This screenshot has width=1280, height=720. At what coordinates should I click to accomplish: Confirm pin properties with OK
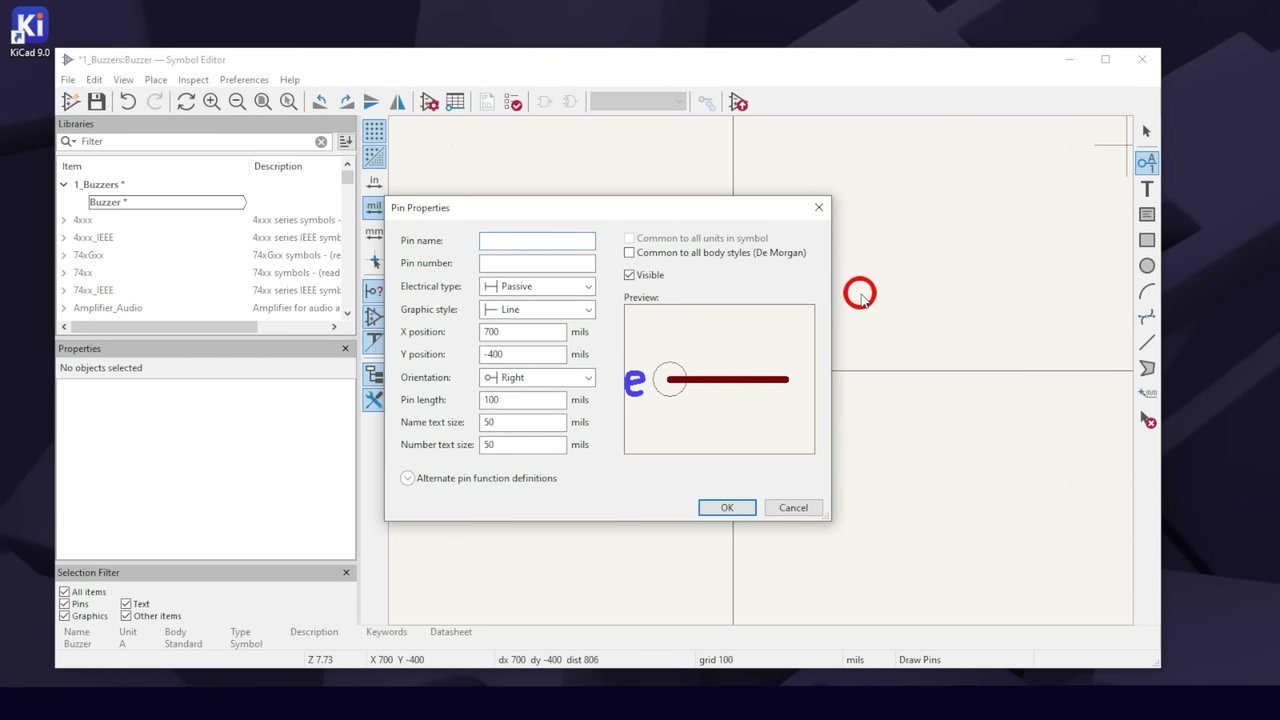[x=727, y=508]
